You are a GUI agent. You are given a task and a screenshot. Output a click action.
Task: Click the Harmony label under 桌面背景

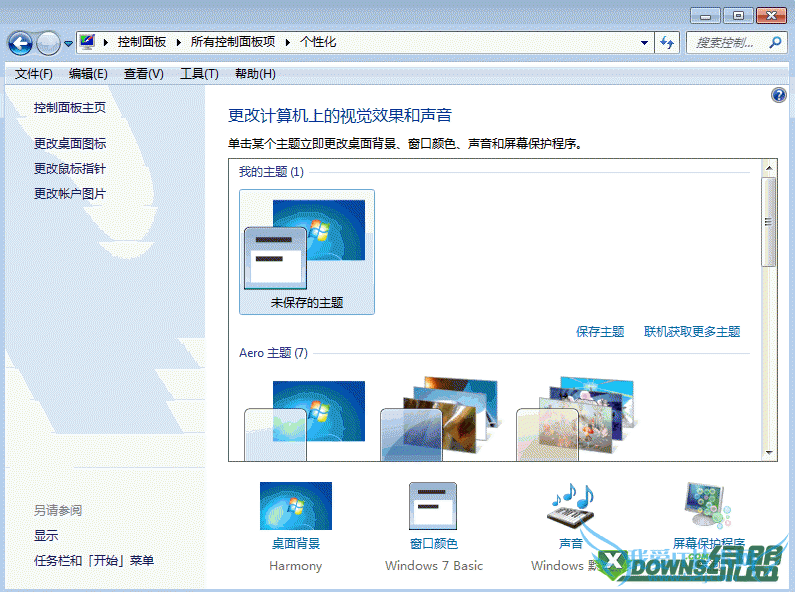(296, 566)
